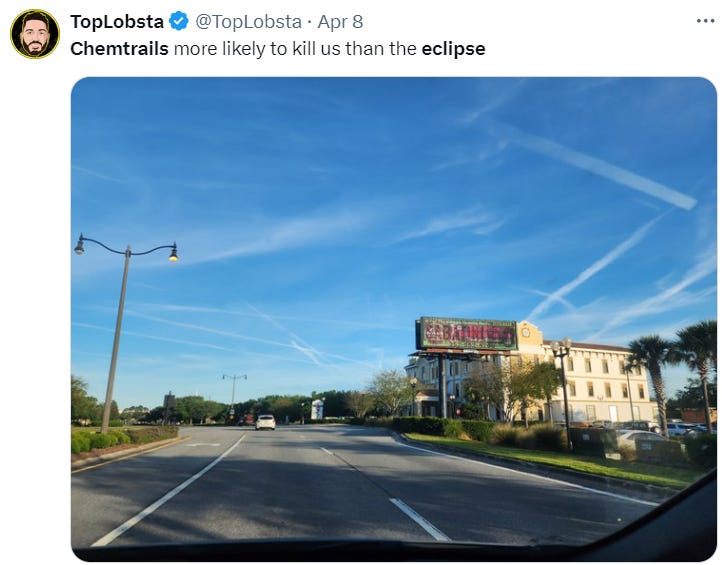Image resolution: width=722 pixels, height=565 pixels.
Task: Open the Apr 8 timestamp link
Action: tap(340, 22)
